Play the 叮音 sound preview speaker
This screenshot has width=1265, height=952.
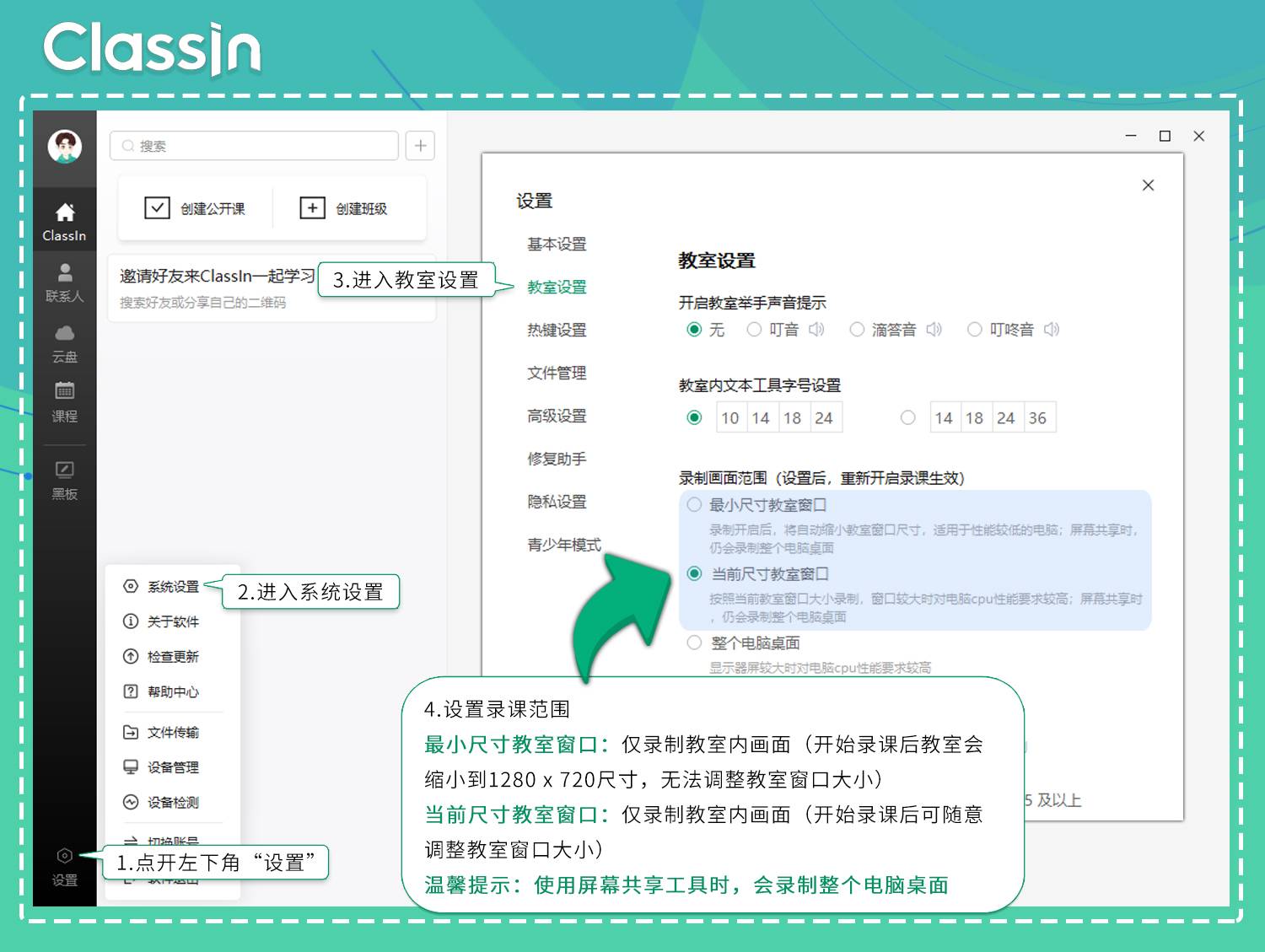pos(816,329)
